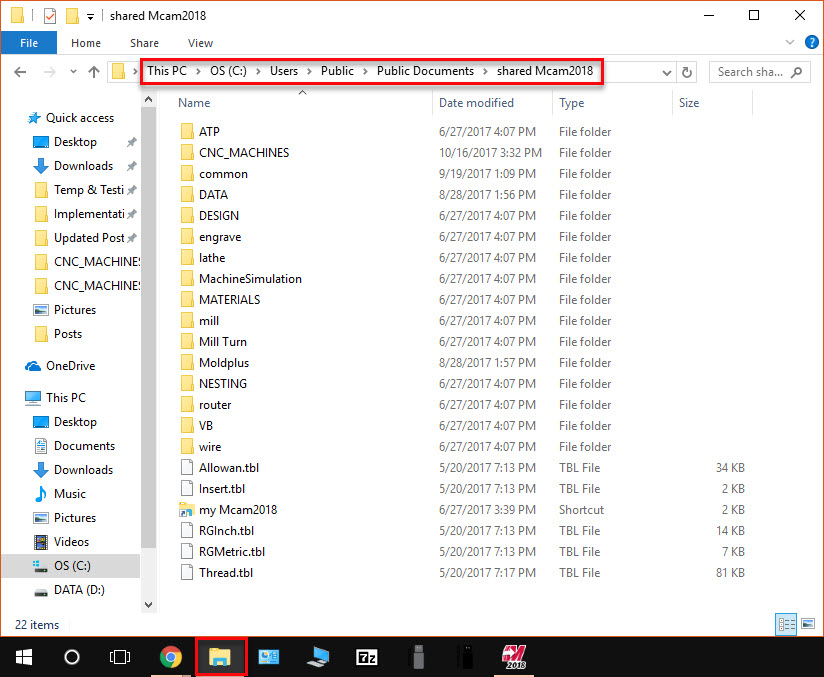Click the File Explorer taskbar icon
Viewport: 824px width, 677px height.
coord(220,657)
